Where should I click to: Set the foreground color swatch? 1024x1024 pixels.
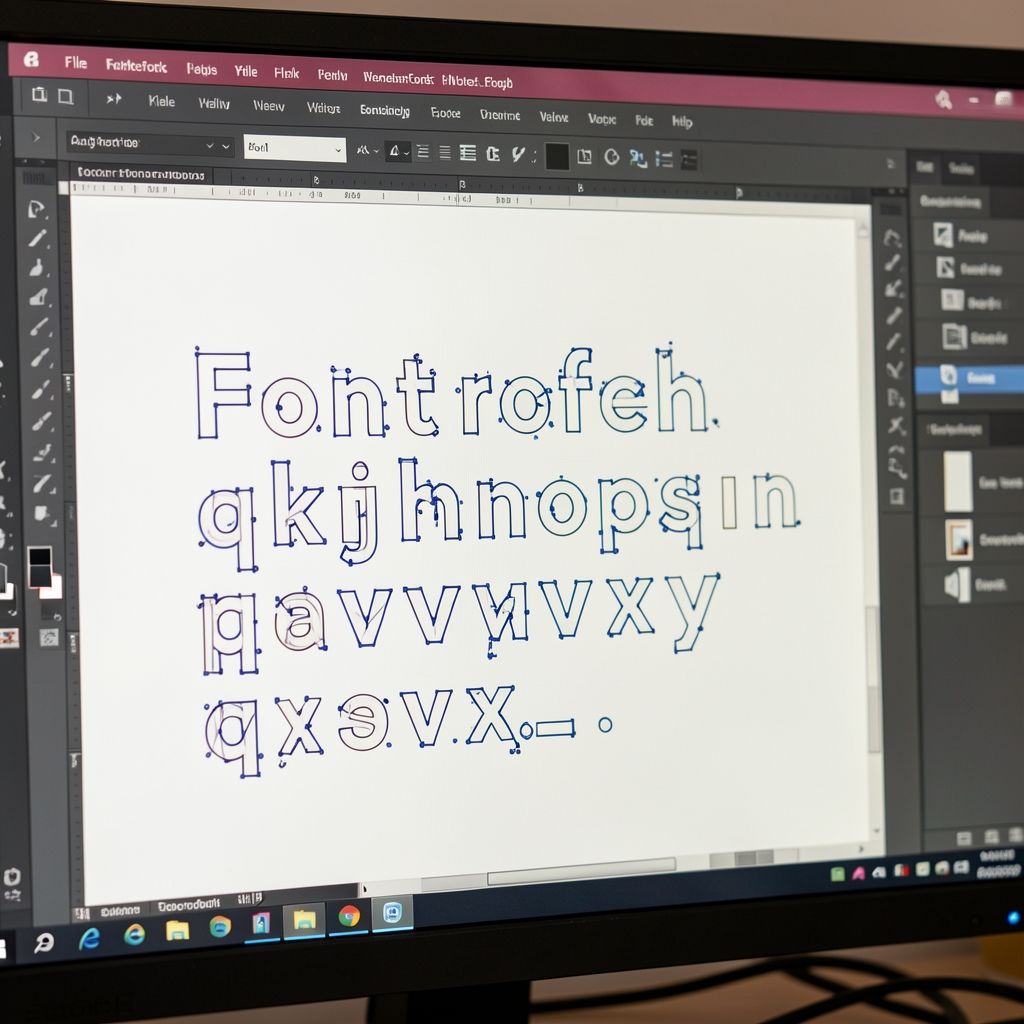click(40, 567)
